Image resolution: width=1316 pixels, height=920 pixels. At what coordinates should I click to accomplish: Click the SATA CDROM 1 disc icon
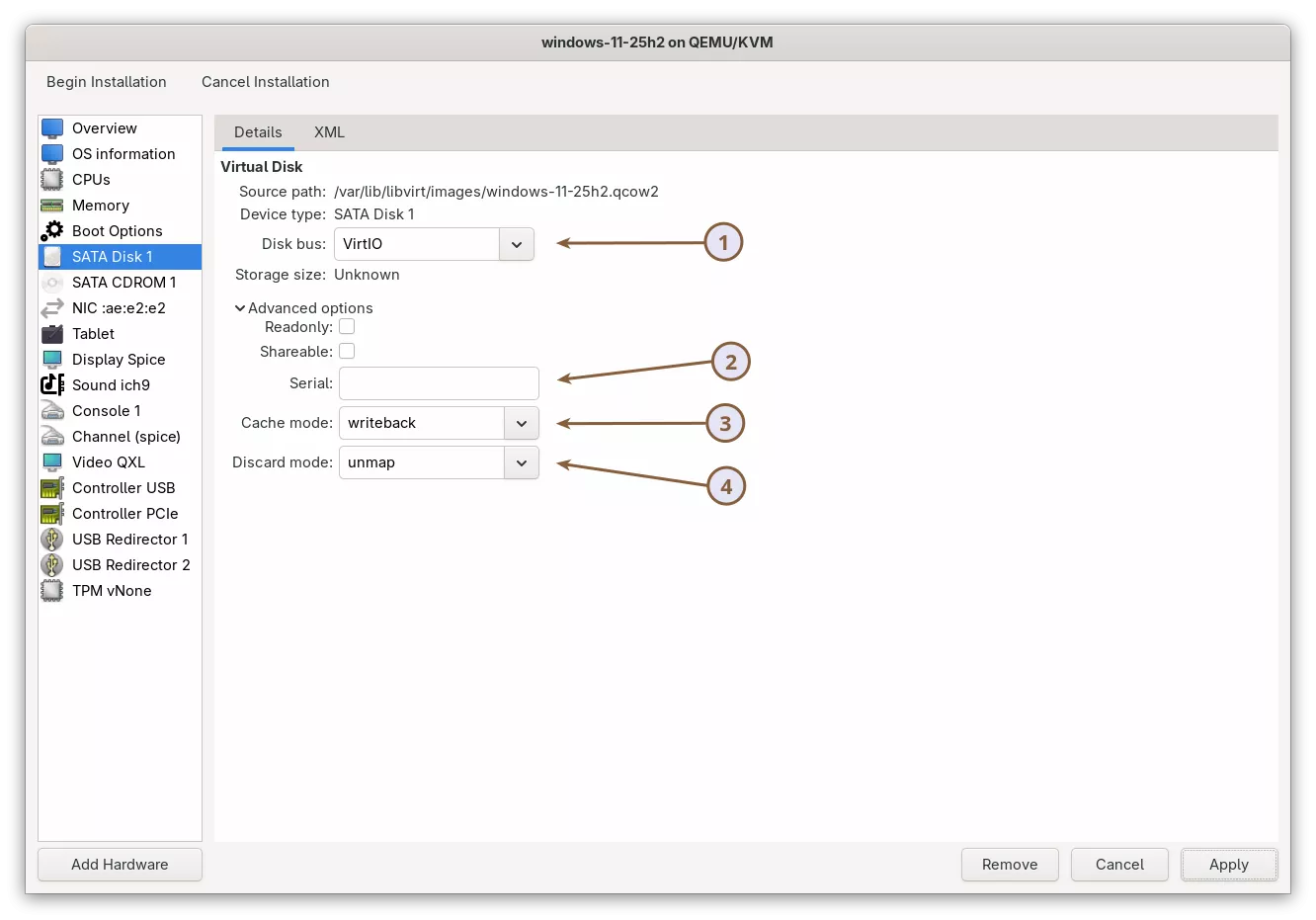[x=52, y=283]
